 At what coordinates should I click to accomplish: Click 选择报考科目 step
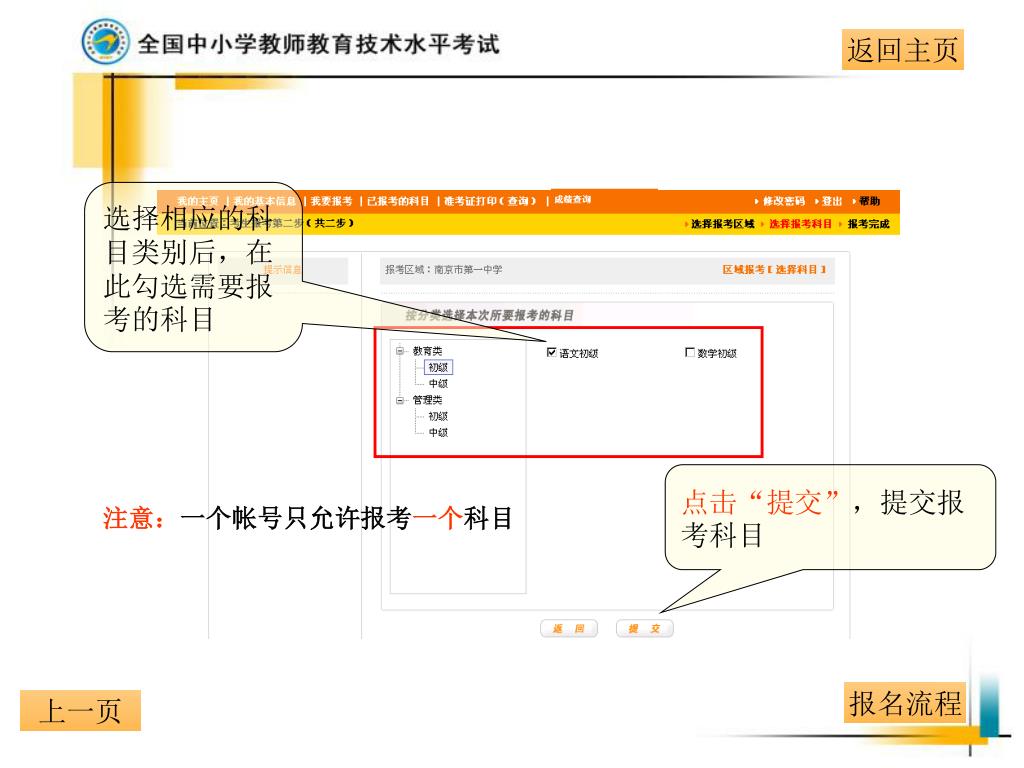tap(801, 224)
